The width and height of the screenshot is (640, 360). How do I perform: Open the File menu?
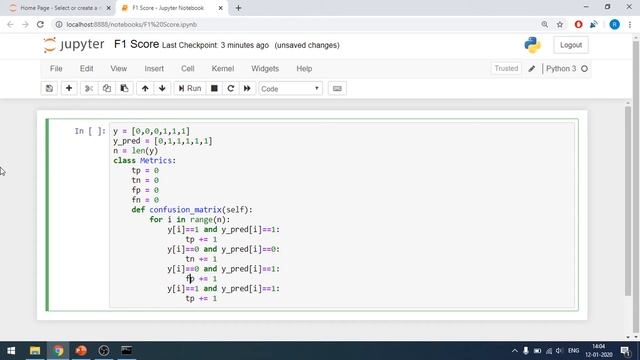pos(56,69)
